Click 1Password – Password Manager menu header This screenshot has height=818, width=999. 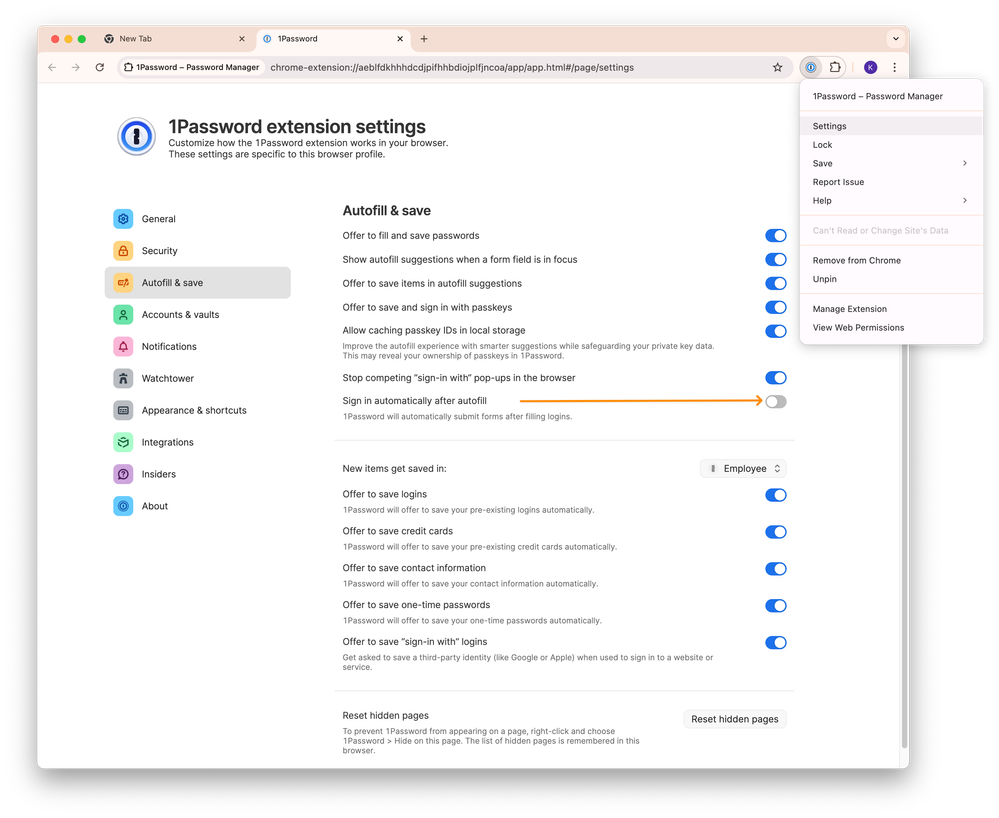click(877, 96)
